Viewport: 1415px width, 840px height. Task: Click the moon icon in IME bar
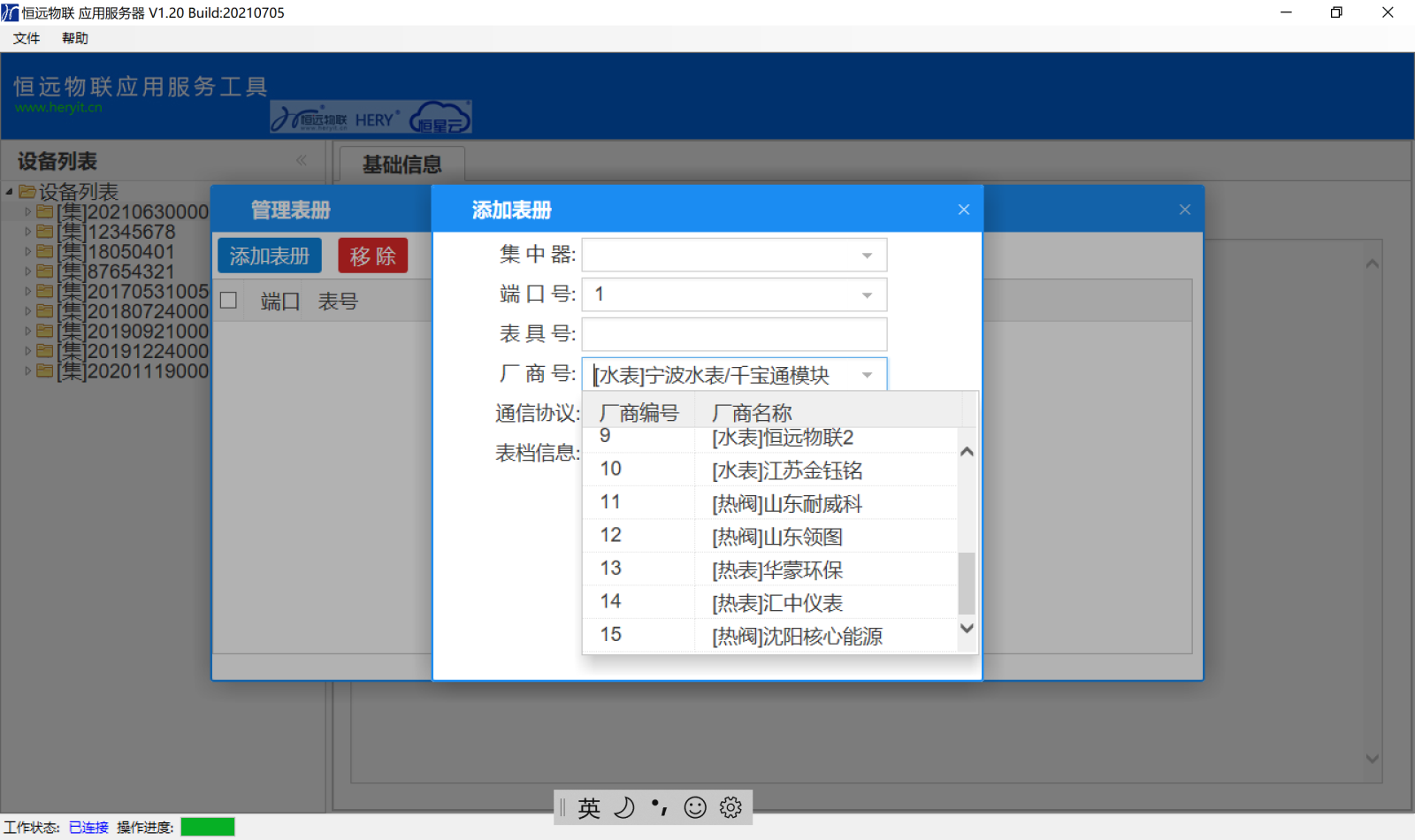tap(624, 807)
